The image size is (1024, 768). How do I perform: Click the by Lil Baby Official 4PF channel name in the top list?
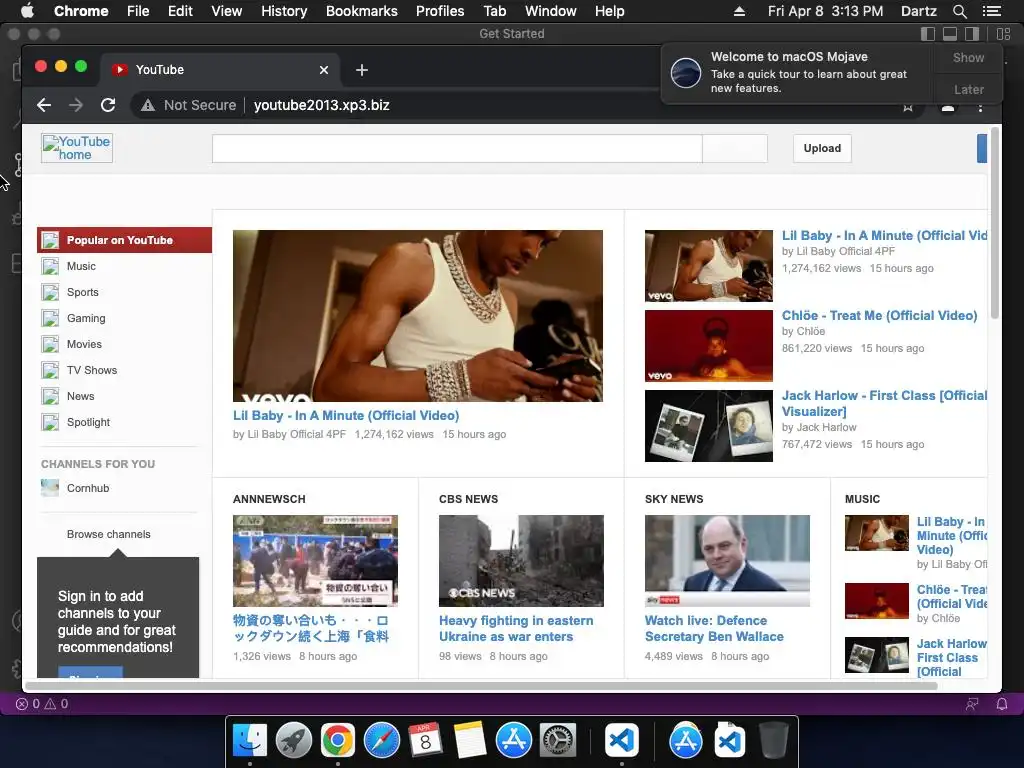pos(838,251)
